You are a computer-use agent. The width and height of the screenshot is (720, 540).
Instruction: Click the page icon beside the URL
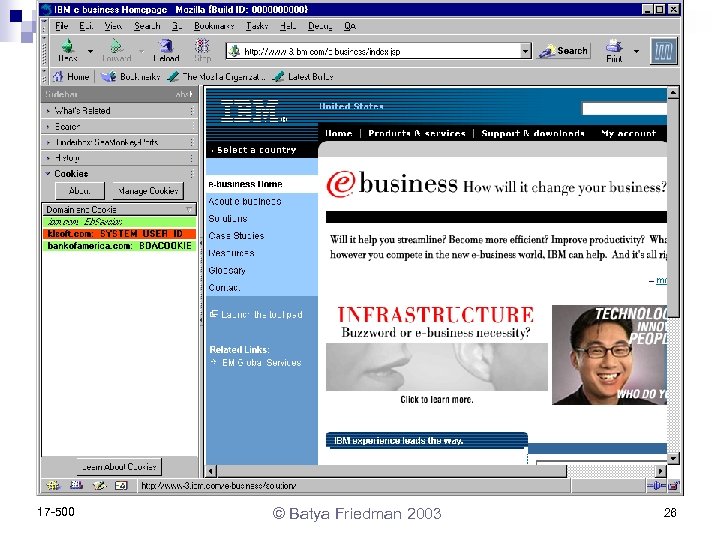(234, 51)
